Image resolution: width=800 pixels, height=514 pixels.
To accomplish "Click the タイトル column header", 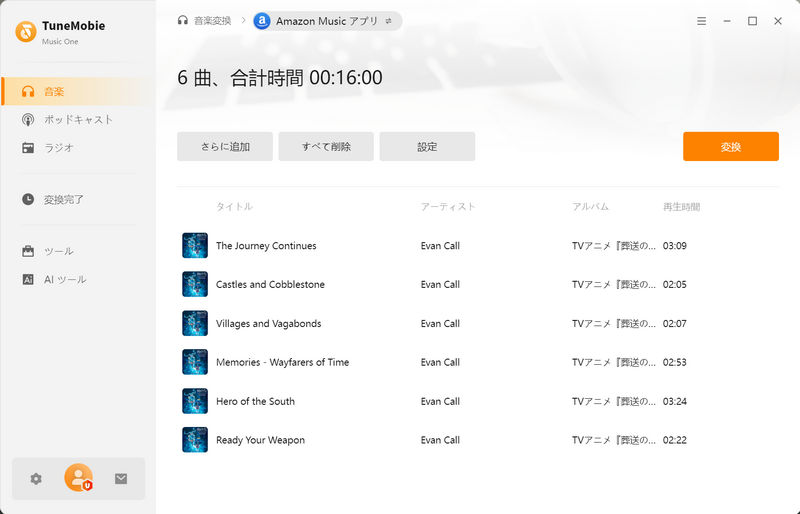I will (234, 207).
